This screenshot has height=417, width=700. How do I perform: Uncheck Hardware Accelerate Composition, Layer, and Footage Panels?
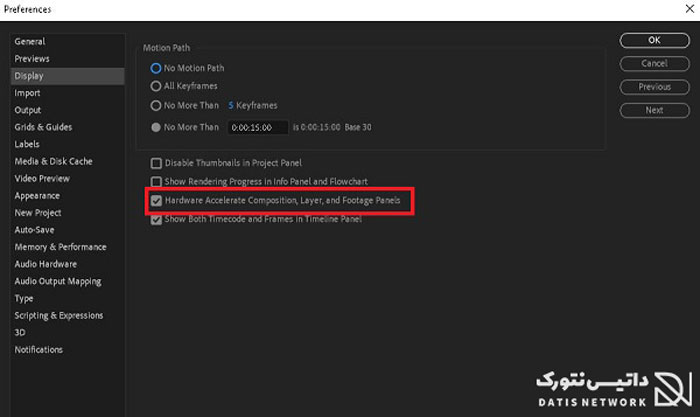coord(155,201)
